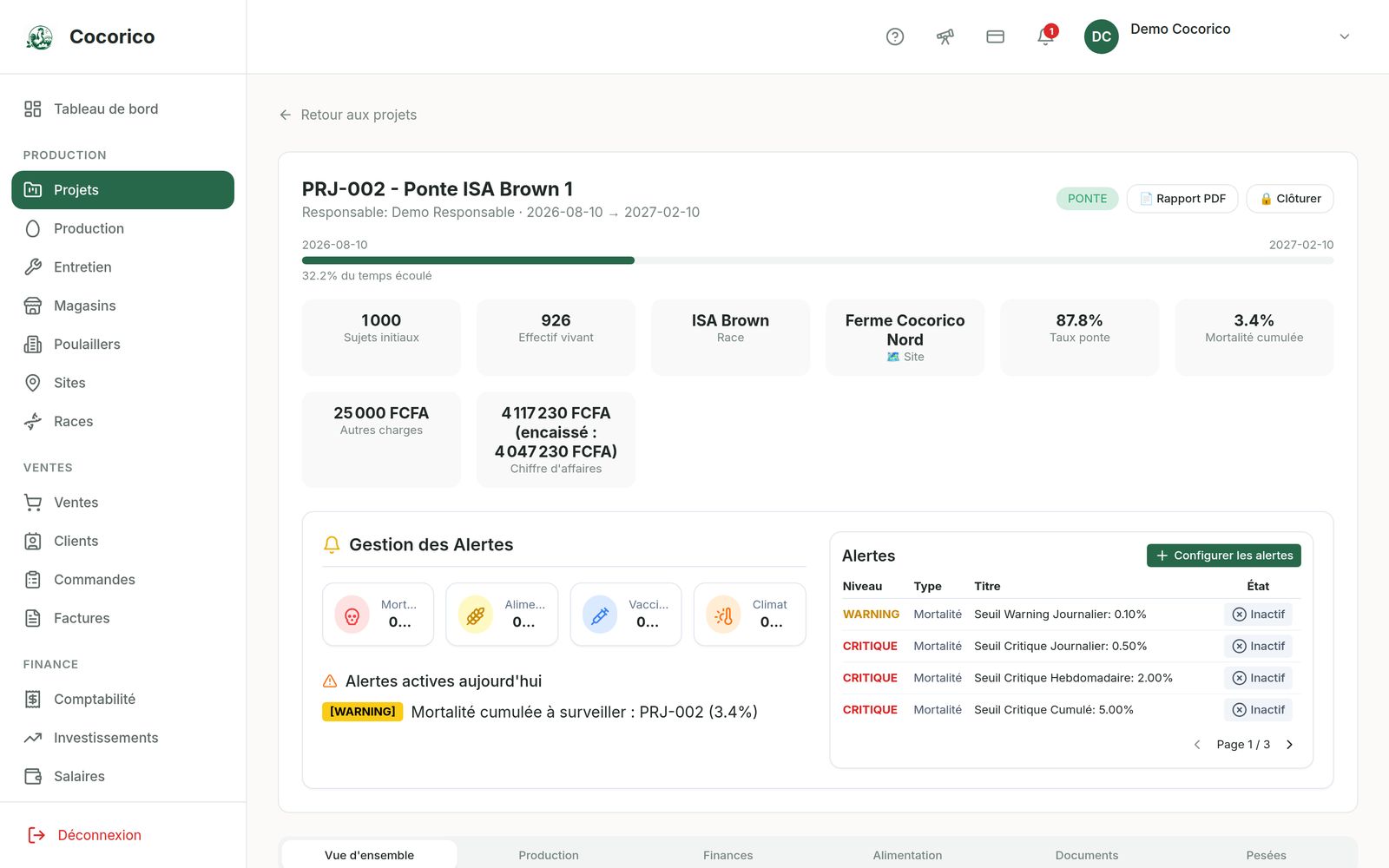Screen dimensions: 1389x868
Task: Open Investissements in sidebar
Action: [122, 738]
